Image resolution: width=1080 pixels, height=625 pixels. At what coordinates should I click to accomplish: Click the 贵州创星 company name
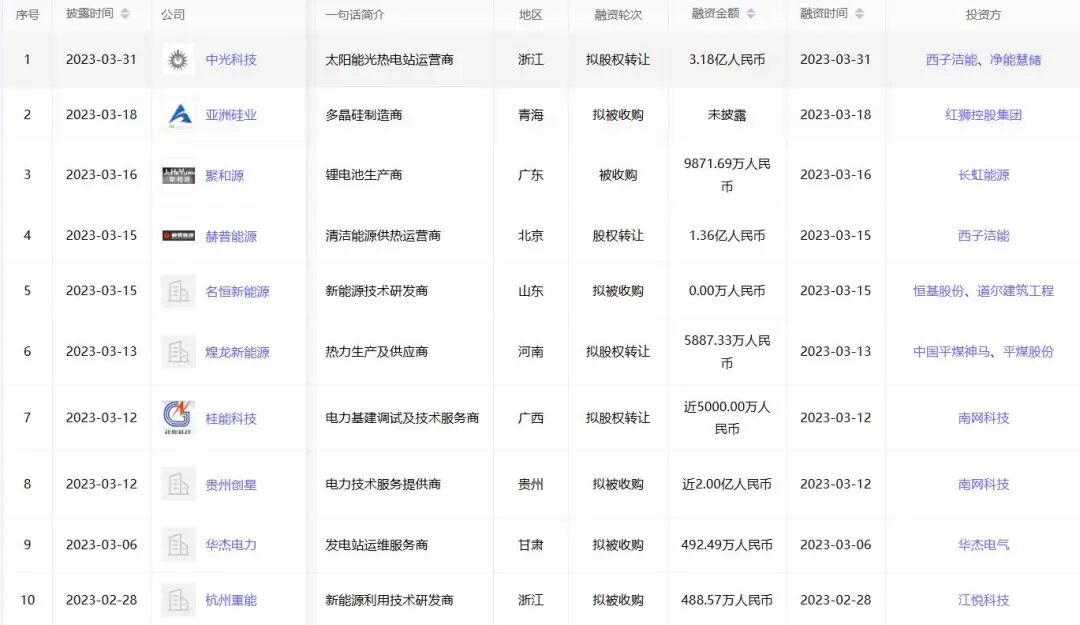(x=230, y=484)
